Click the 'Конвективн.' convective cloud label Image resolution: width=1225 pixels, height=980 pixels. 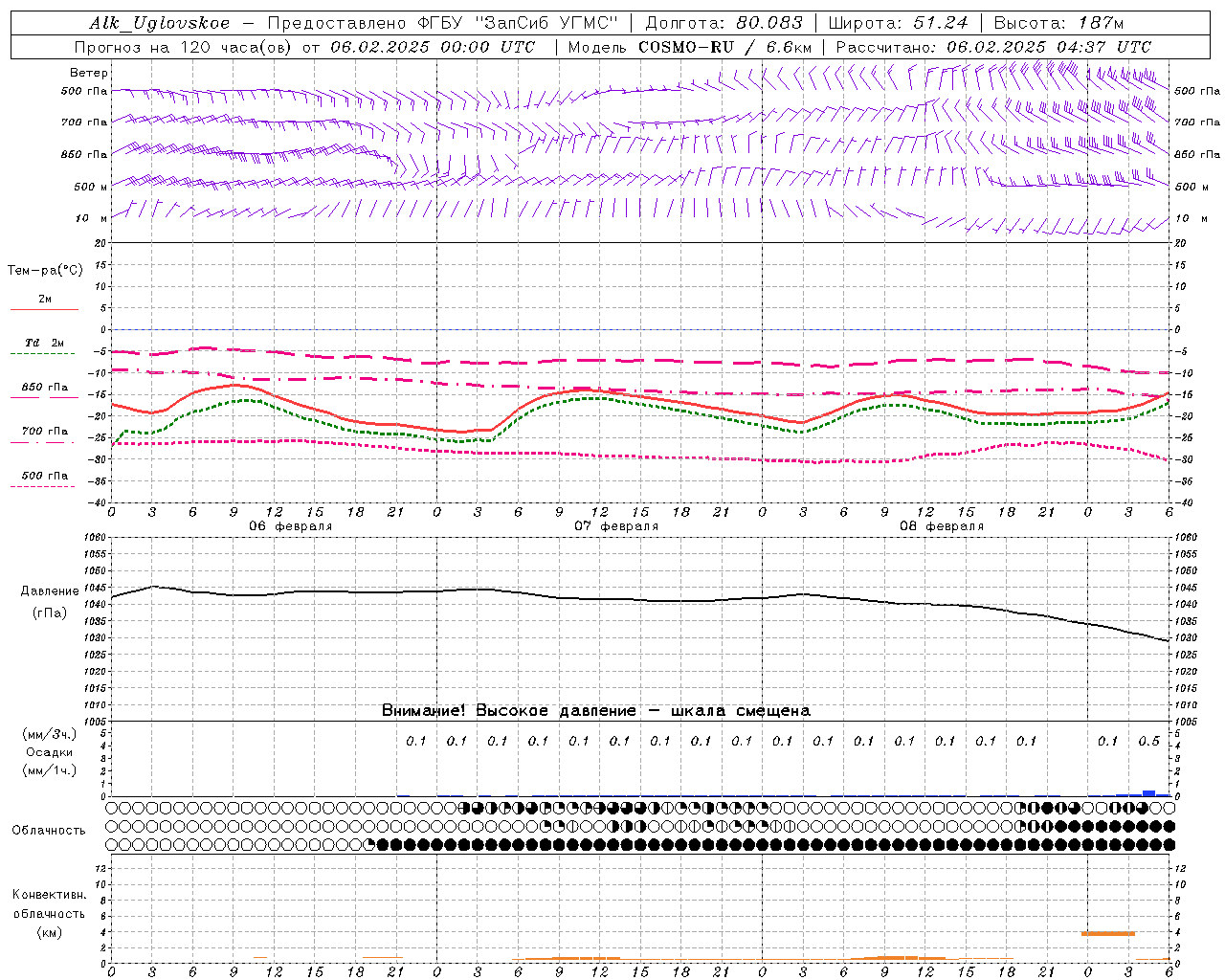49,895
